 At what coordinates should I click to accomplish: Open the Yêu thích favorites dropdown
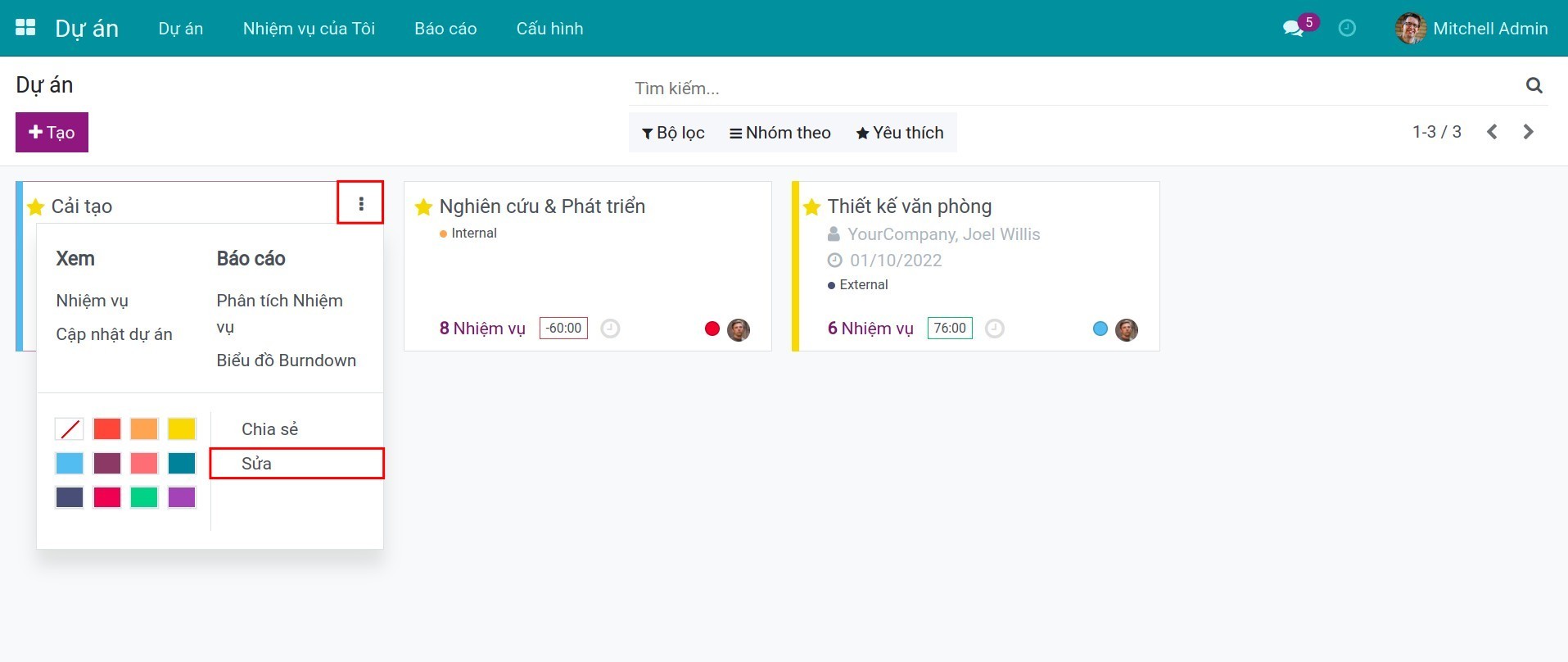tap(899, 133)
